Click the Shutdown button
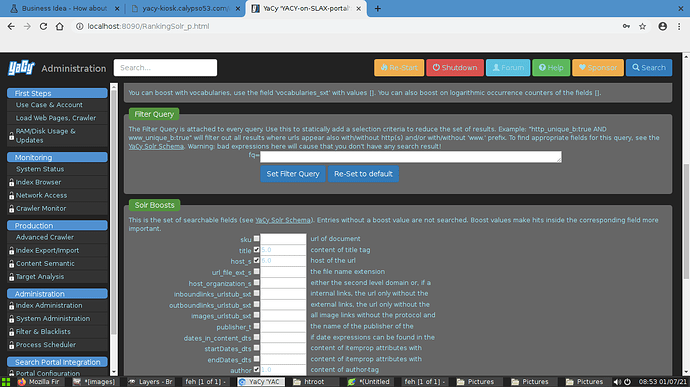 (455, 68)
